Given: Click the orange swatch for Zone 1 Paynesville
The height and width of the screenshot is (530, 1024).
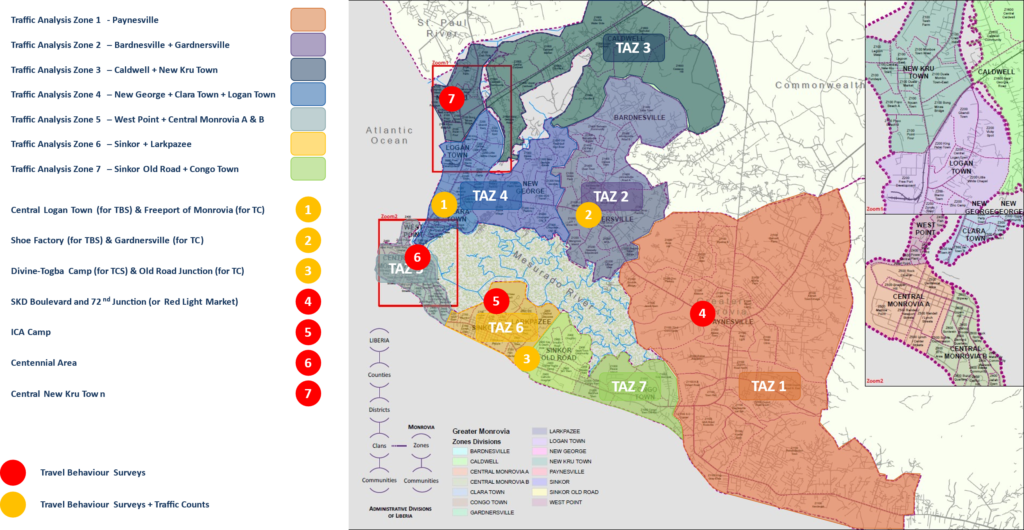Looking at the screenshot, I should [308, 20].
